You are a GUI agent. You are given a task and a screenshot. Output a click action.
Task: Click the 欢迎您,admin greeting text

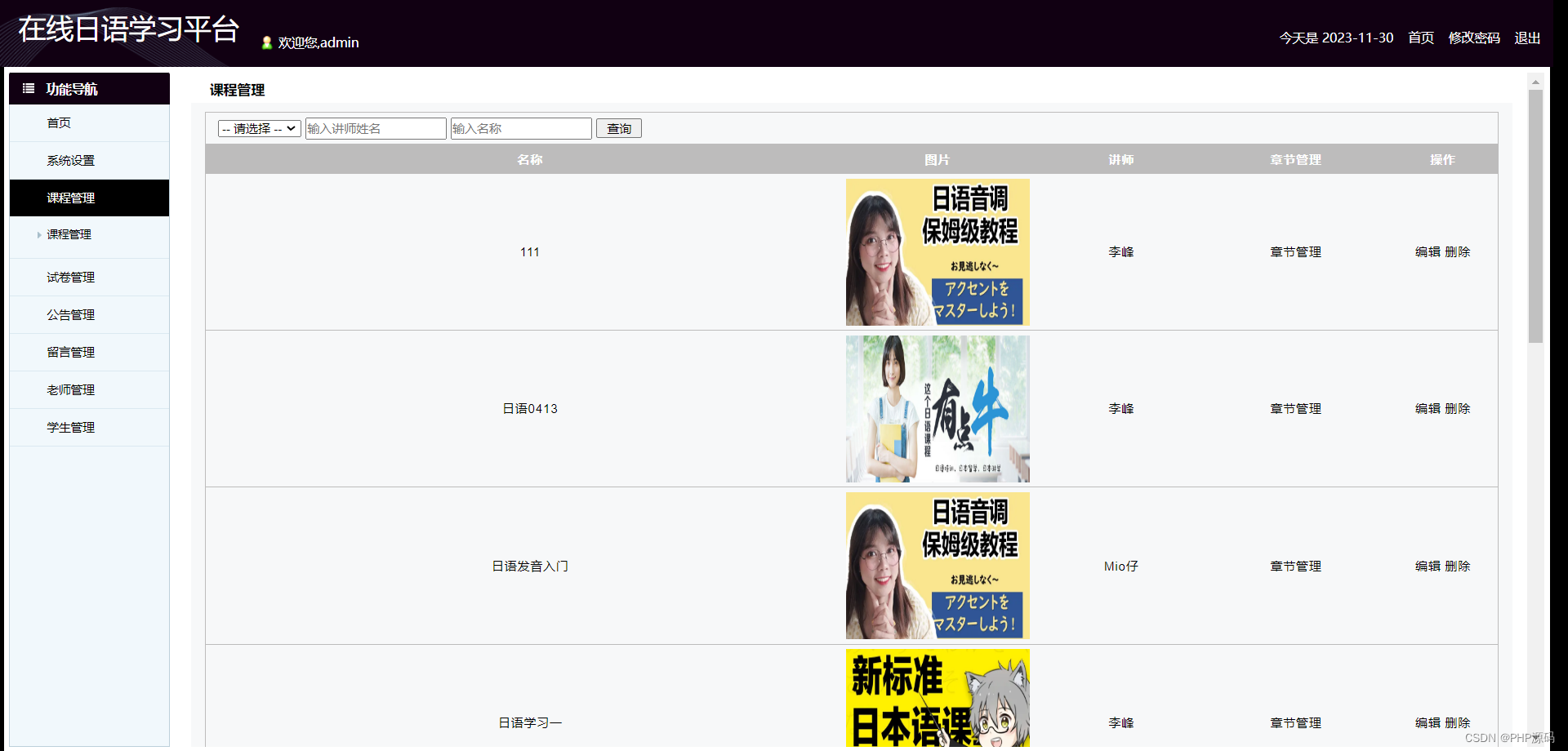pyautogui.click(x=318, y=42)
